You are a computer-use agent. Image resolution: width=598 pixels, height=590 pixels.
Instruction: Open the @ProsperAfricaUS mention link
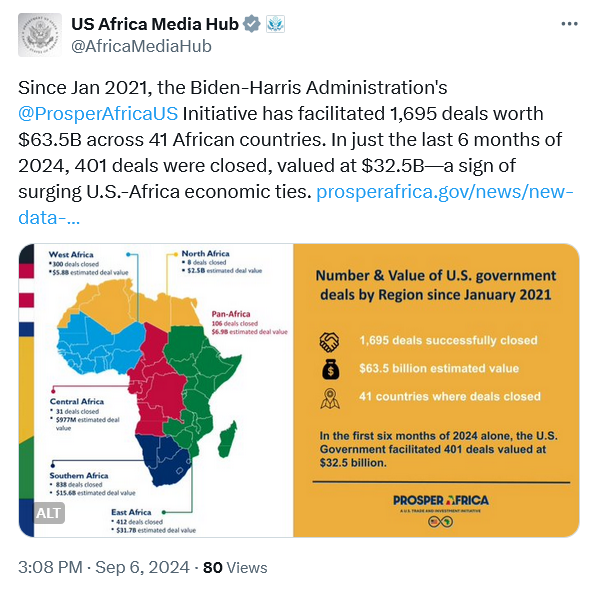98,114
